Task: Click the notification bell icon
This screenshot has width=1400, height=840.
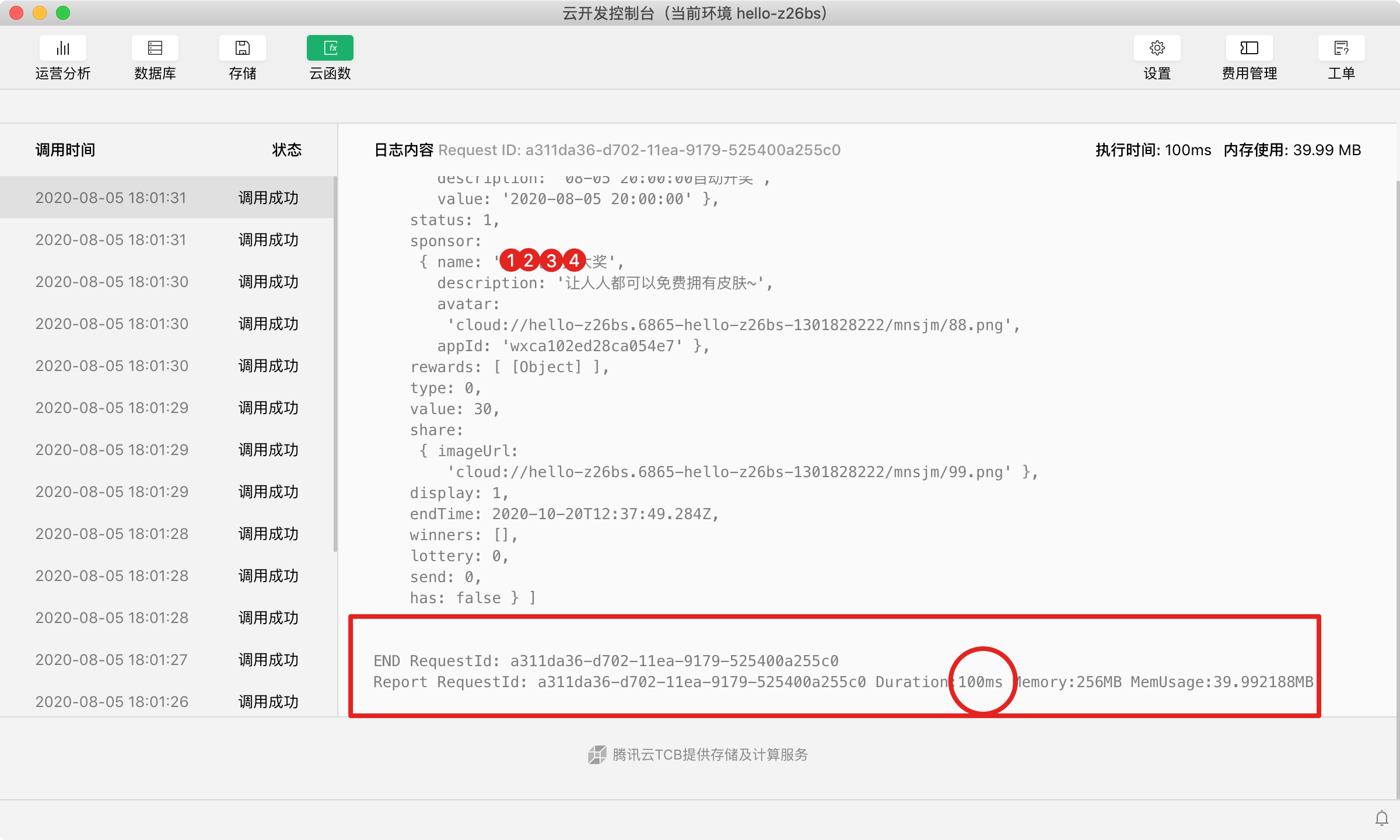Action: 1381,818
